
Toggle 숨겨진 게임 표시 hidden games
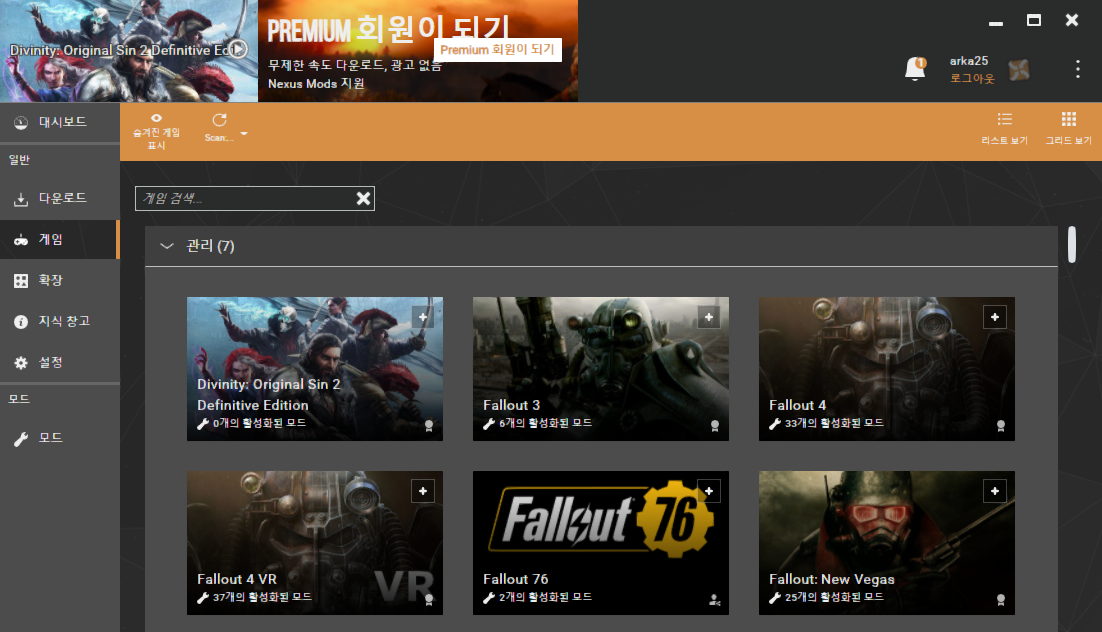pos(156,131)
